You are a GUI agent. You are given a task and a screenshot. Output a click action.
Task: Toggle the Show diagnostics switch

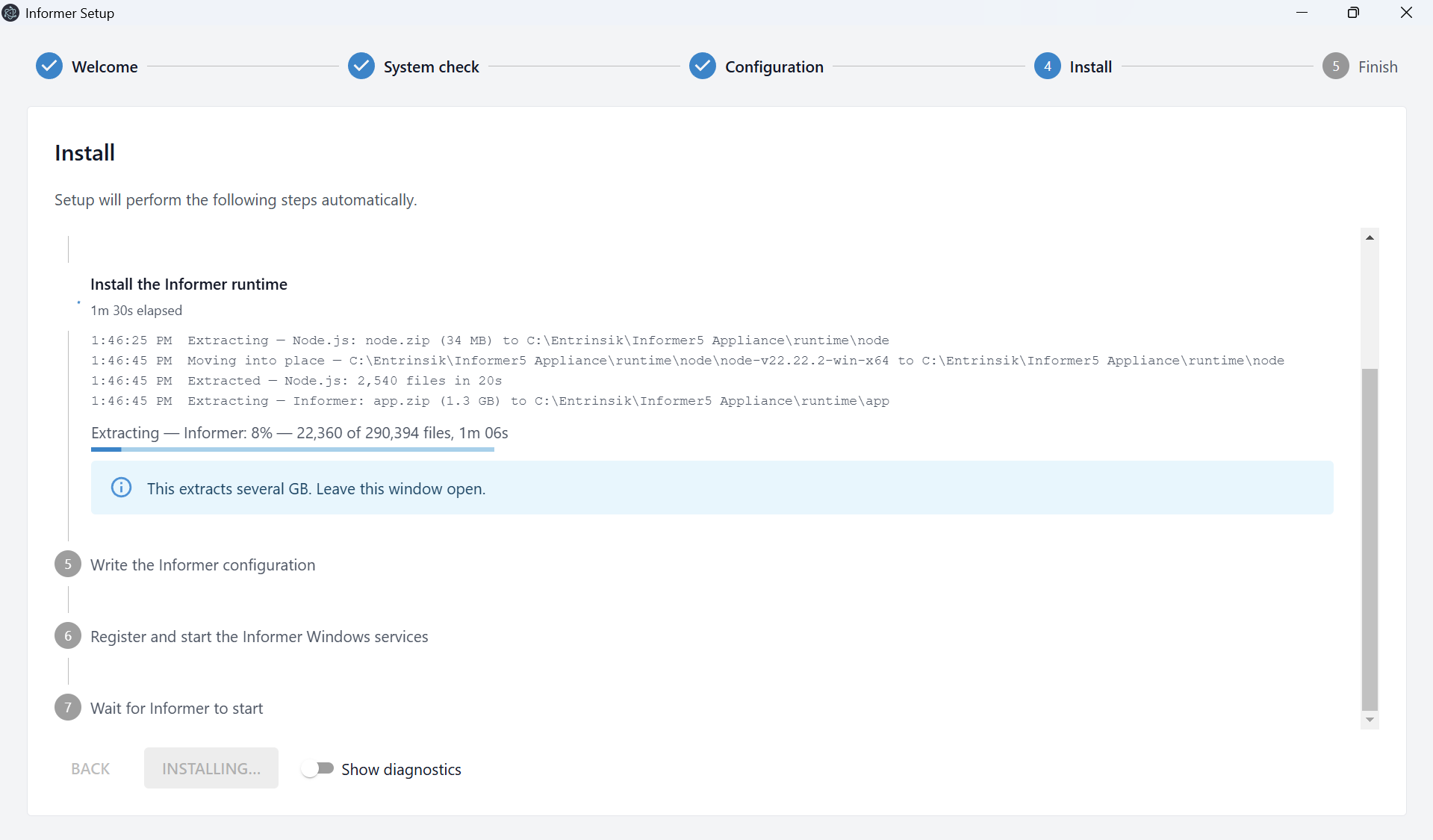[x=317, y=768]
